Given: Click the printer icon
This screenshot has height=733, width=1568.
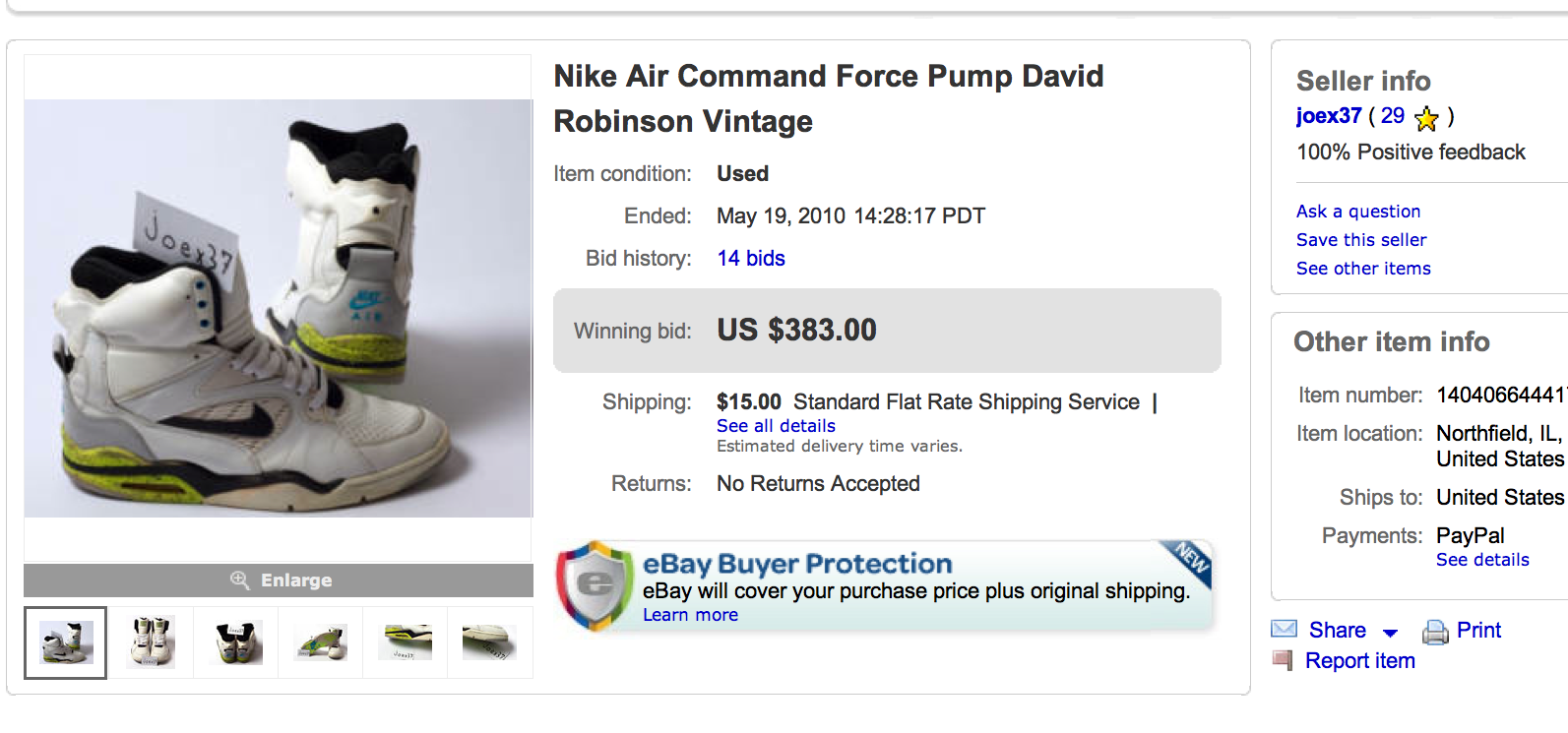Looking at the screenshot, I should pyautogui.click(x=1435, y=632).
